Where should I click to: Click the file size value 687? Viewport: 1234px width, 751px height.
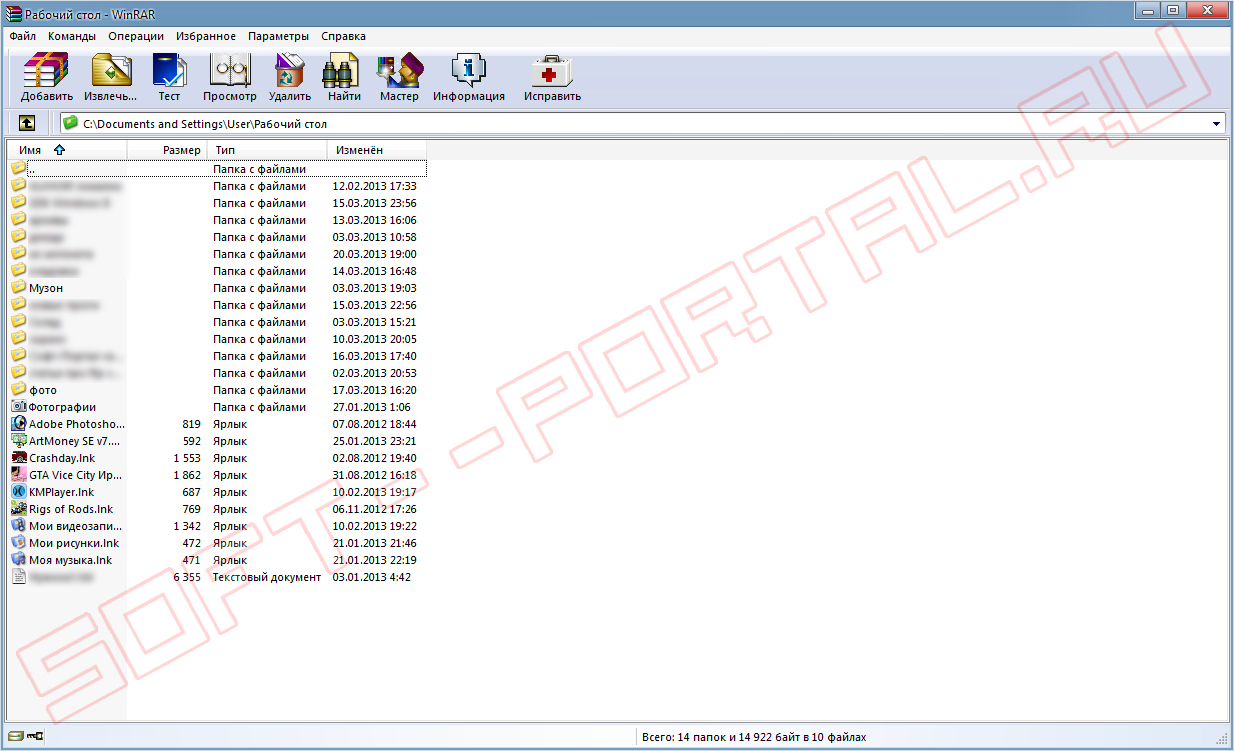pyautogui.click(x=192, y=492)
